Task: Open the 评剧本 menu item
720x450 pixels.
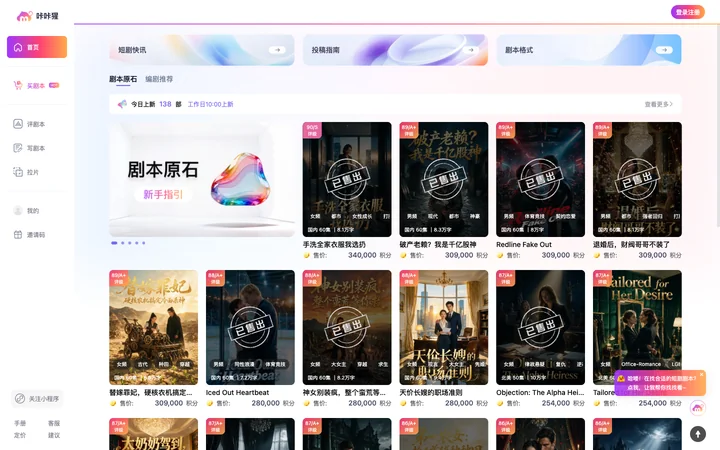Action: 37,124
